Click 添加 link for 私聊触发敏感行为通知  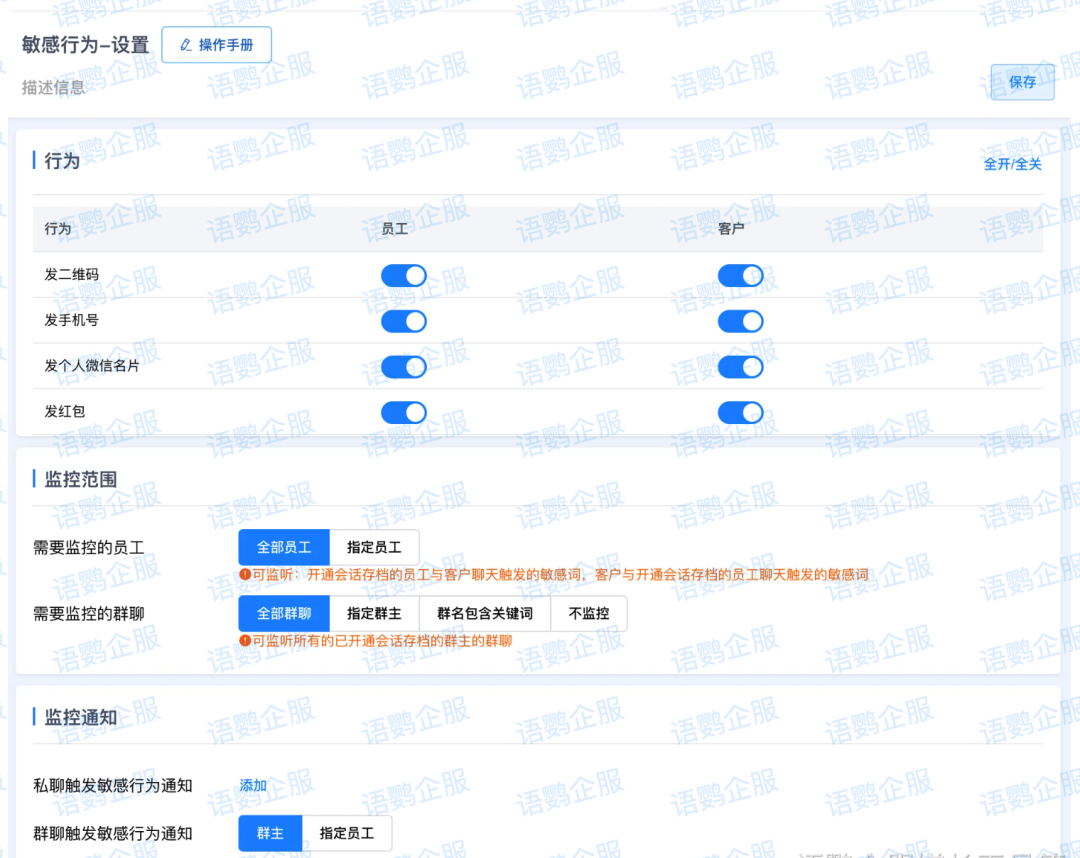click(x=253, y=786)
